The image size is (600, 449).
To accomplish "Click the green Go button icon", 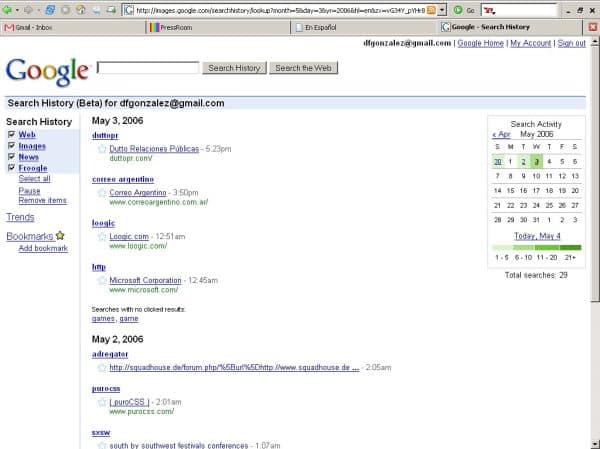I will click(x=458, y=10).
